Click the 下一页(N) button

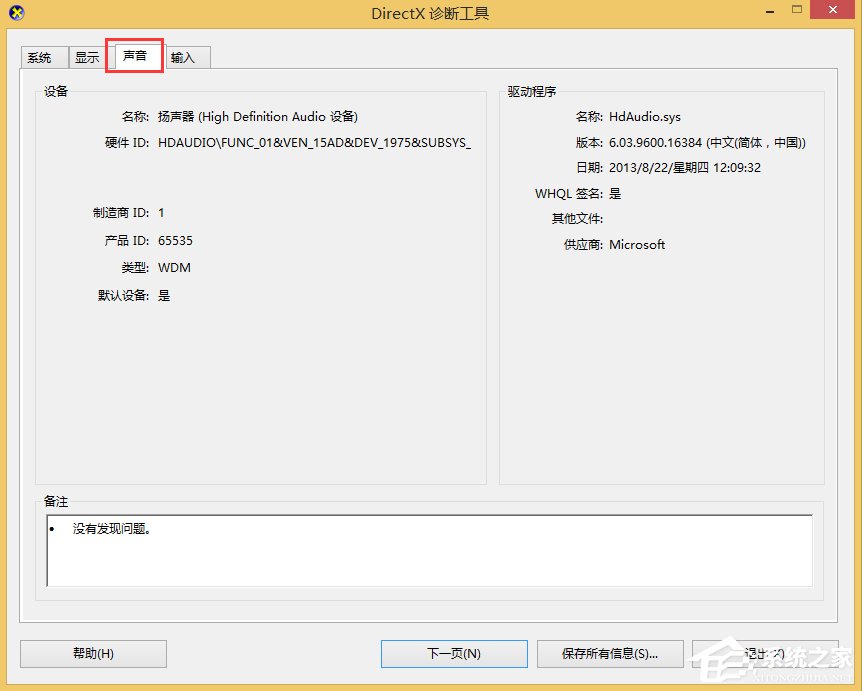[x=454, y=654]
